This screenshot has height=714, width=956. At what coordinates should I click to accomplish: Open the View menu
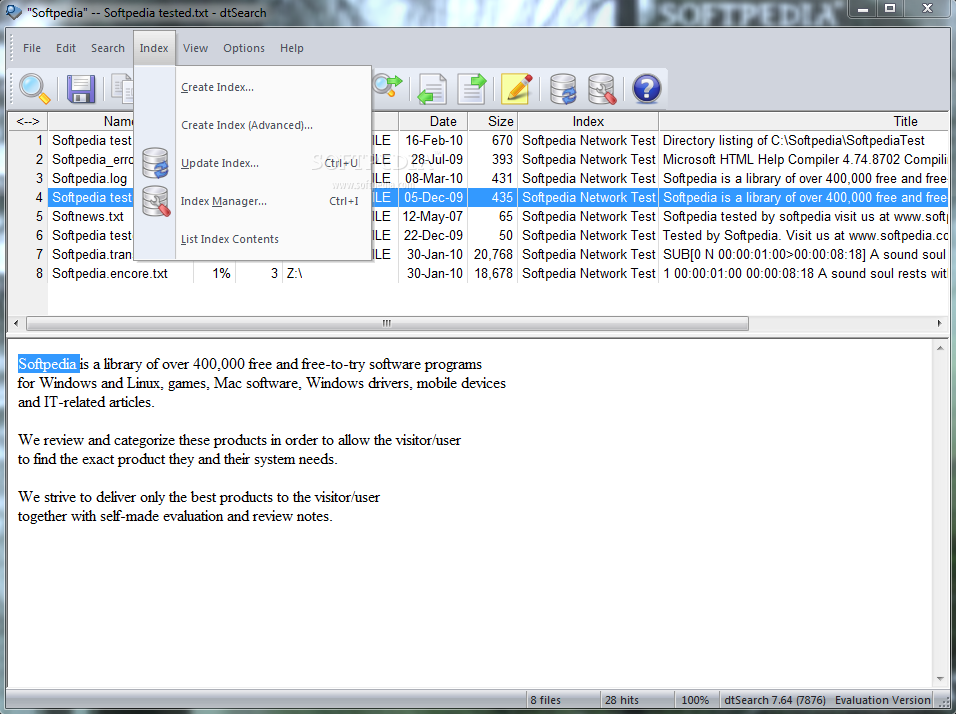point(195,48)
